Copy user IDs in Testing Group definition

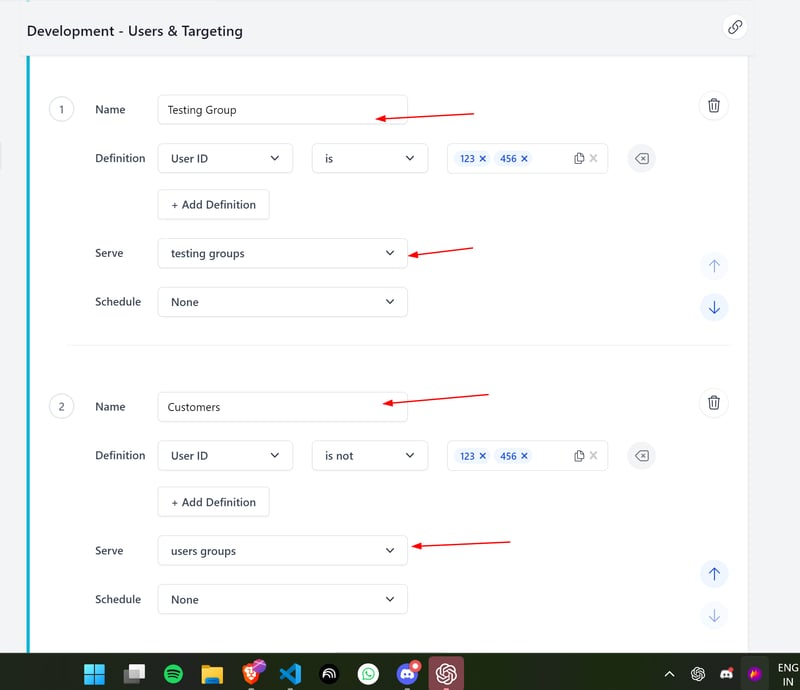click(x=579, y=159)
